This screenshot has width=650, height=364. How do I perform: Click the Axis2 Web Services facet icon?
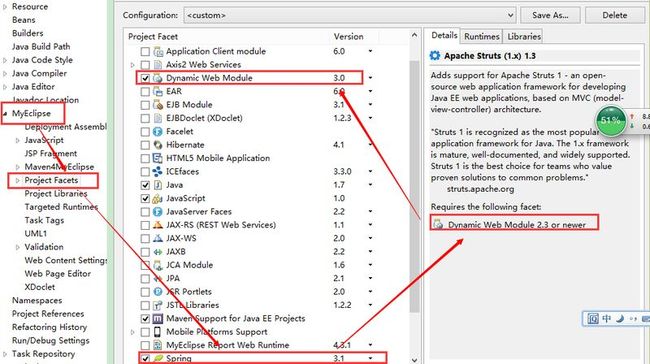tap(158, 65)
